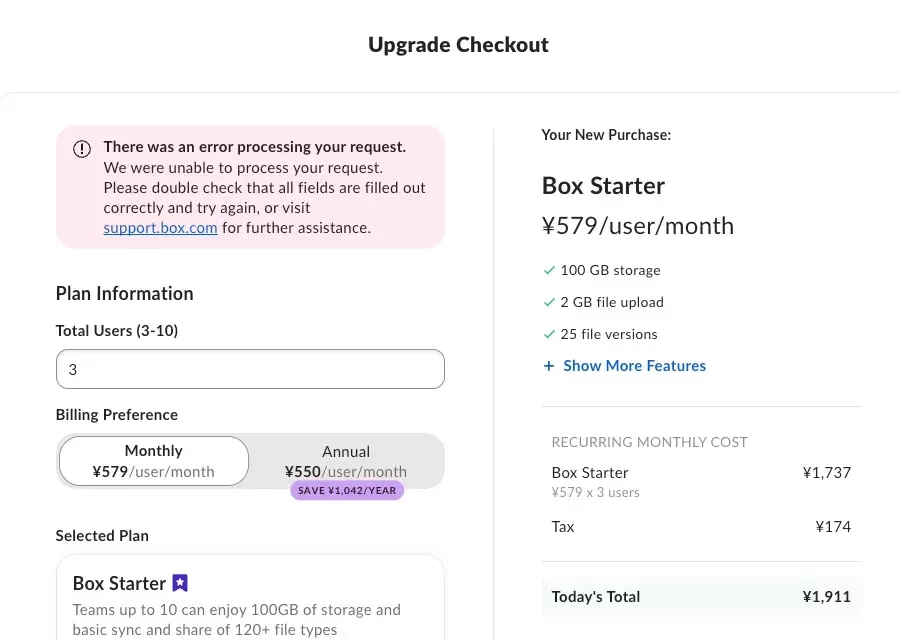This screenshot has width=899, height=641.
Task: Click the Box Starter selected plan card
Action: pos(251,598)
